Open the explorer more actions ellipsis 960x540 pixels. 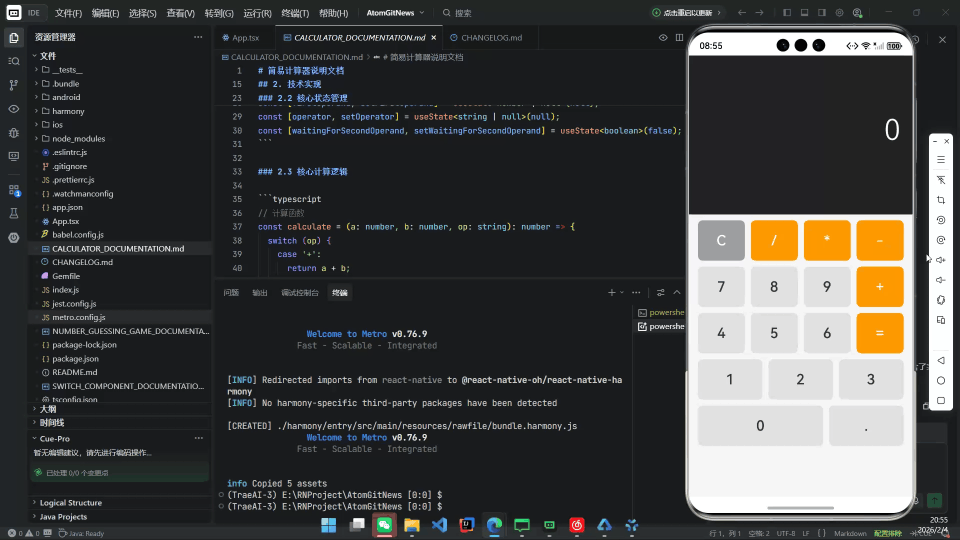[198, 37]
